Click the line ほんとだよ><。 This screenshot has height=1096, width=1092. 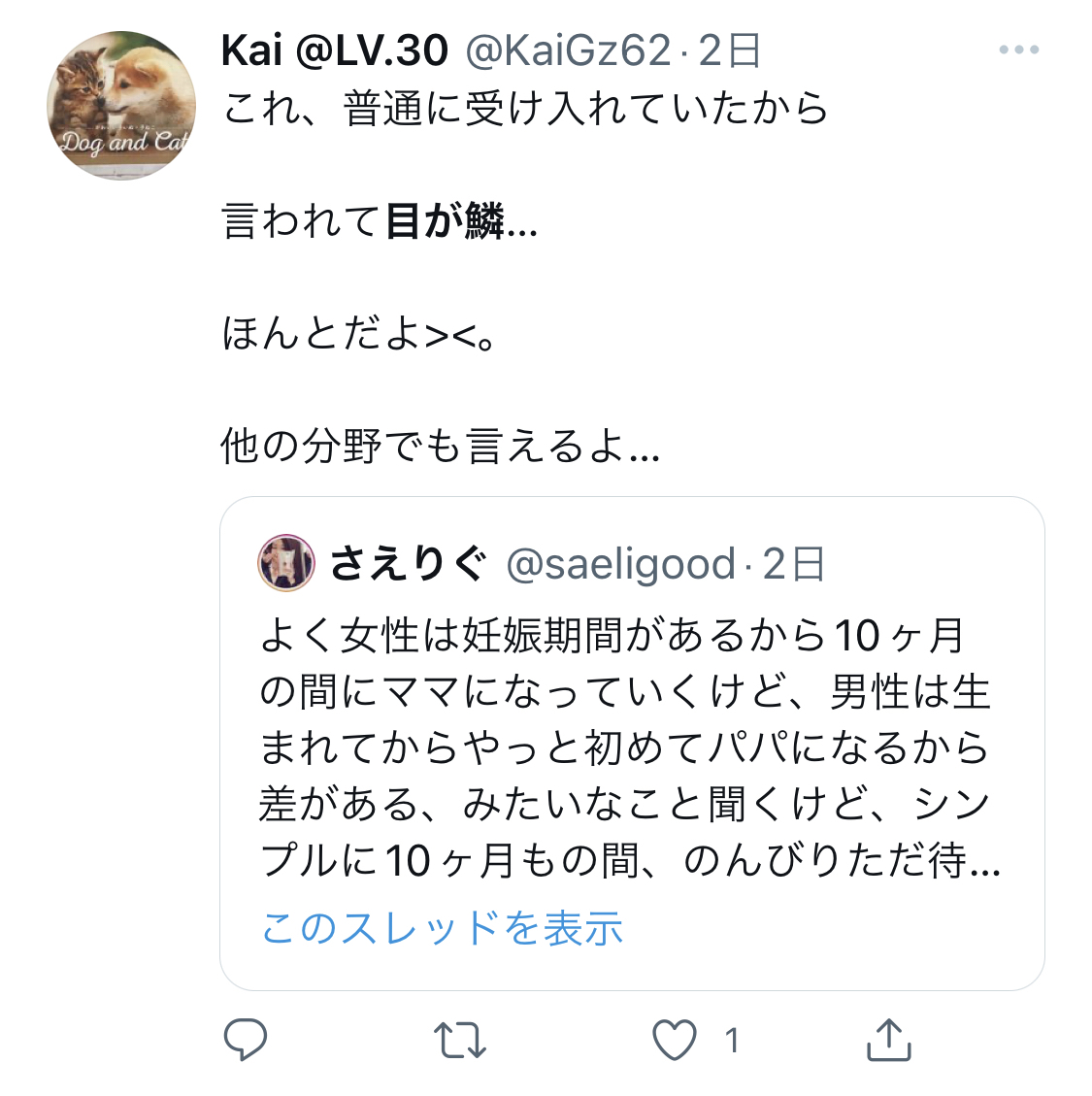coord(358,333)
